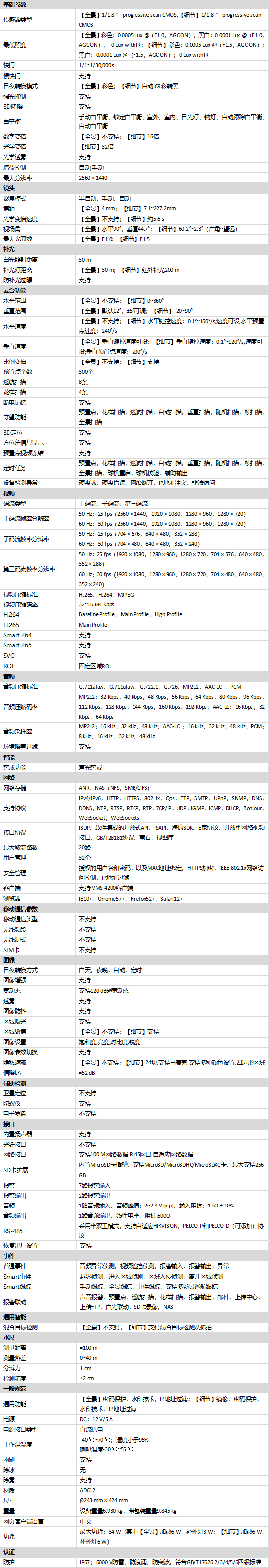Click the '焦距' row label
269x1568 pixels.
(9, 209)
